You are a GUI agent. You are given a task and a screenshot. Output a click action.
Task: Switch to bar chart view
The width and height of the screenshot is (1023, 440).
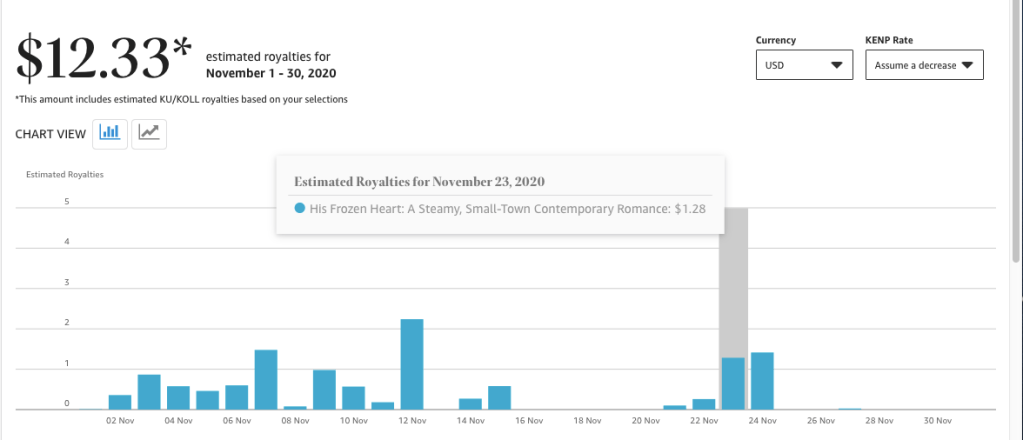(x=110, y=133)
